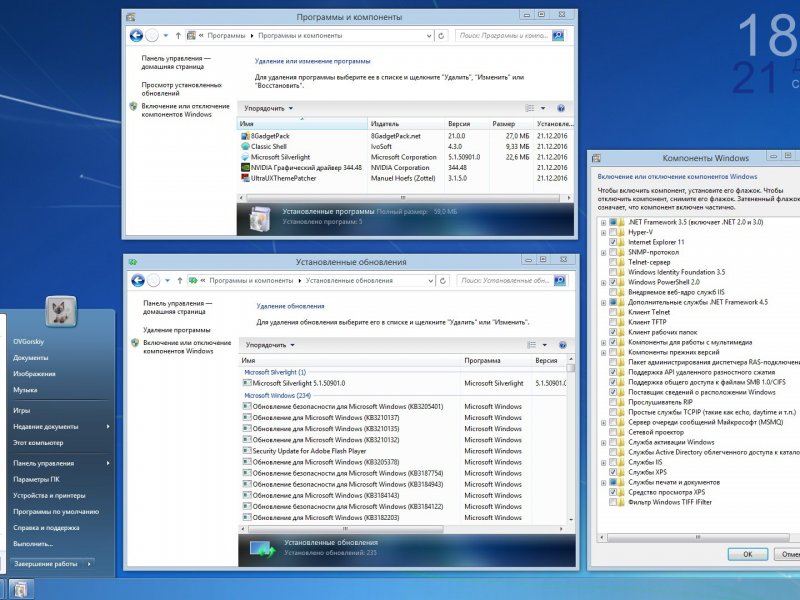Select the 8GadgetPack program icon
This screenshot has width=800, height=600.
245,136
